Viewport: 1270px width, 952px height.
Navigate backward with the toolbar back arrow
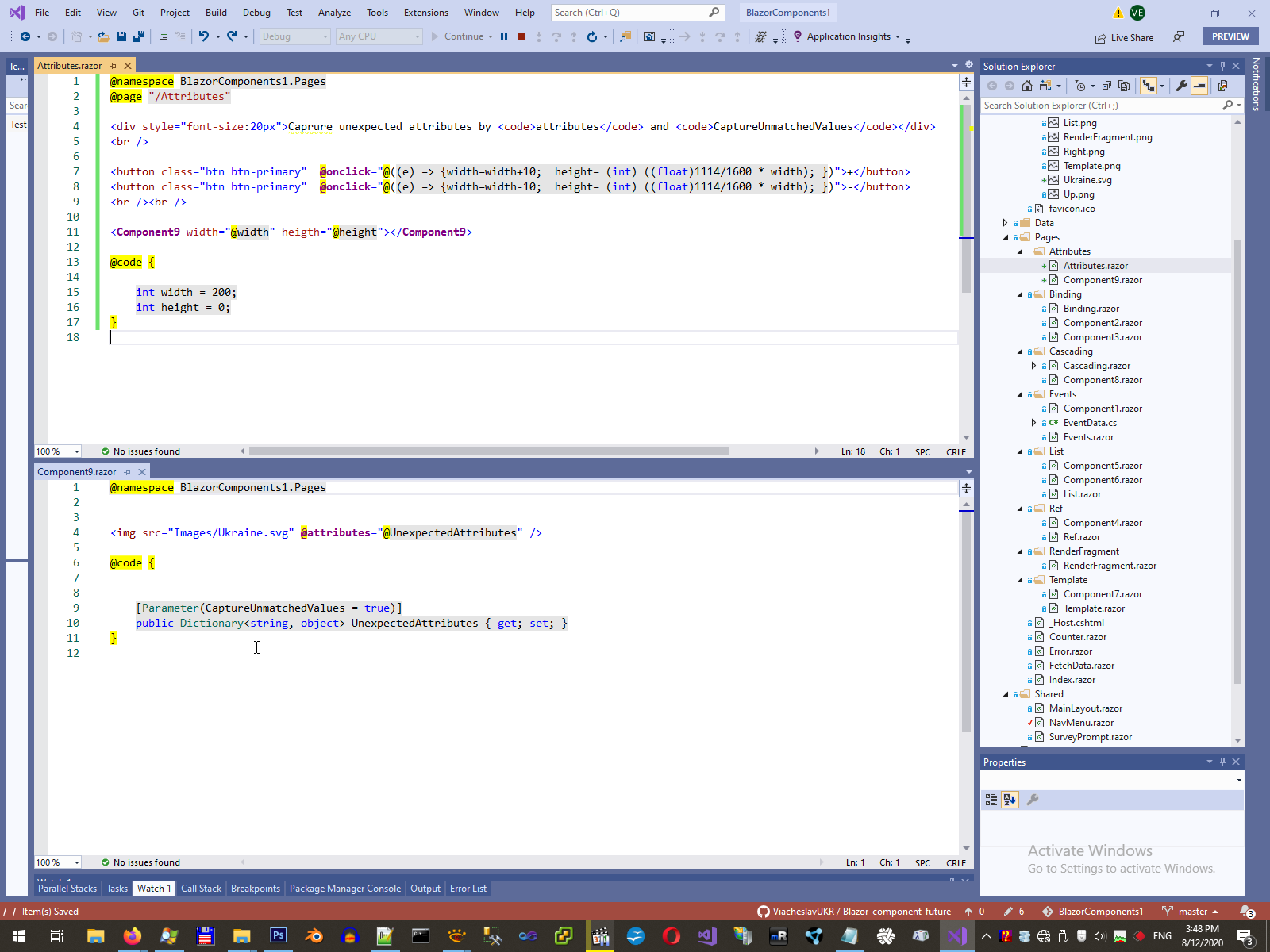(25, 36)
